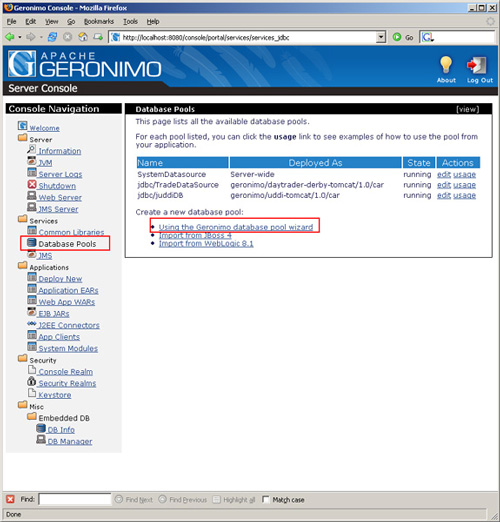Viewport: 500px width, 522px height.
Task: Click usage link for jdbc/TradeDataSource
Action: 464,185
